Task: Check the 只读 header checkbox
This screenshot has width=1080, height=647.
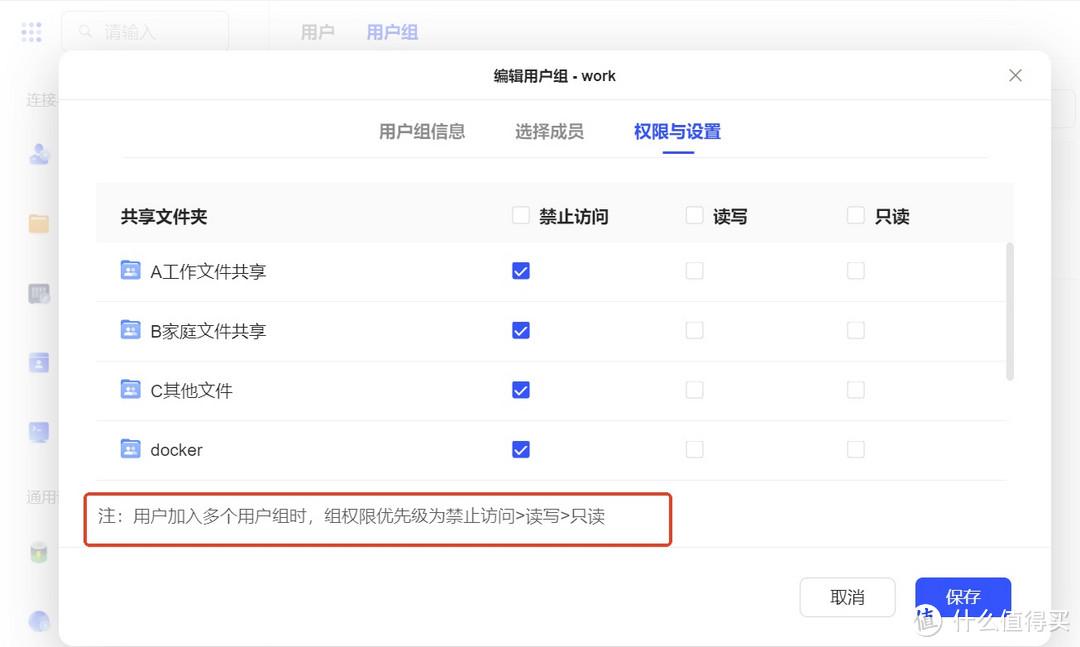Action: tap(856, 214)
